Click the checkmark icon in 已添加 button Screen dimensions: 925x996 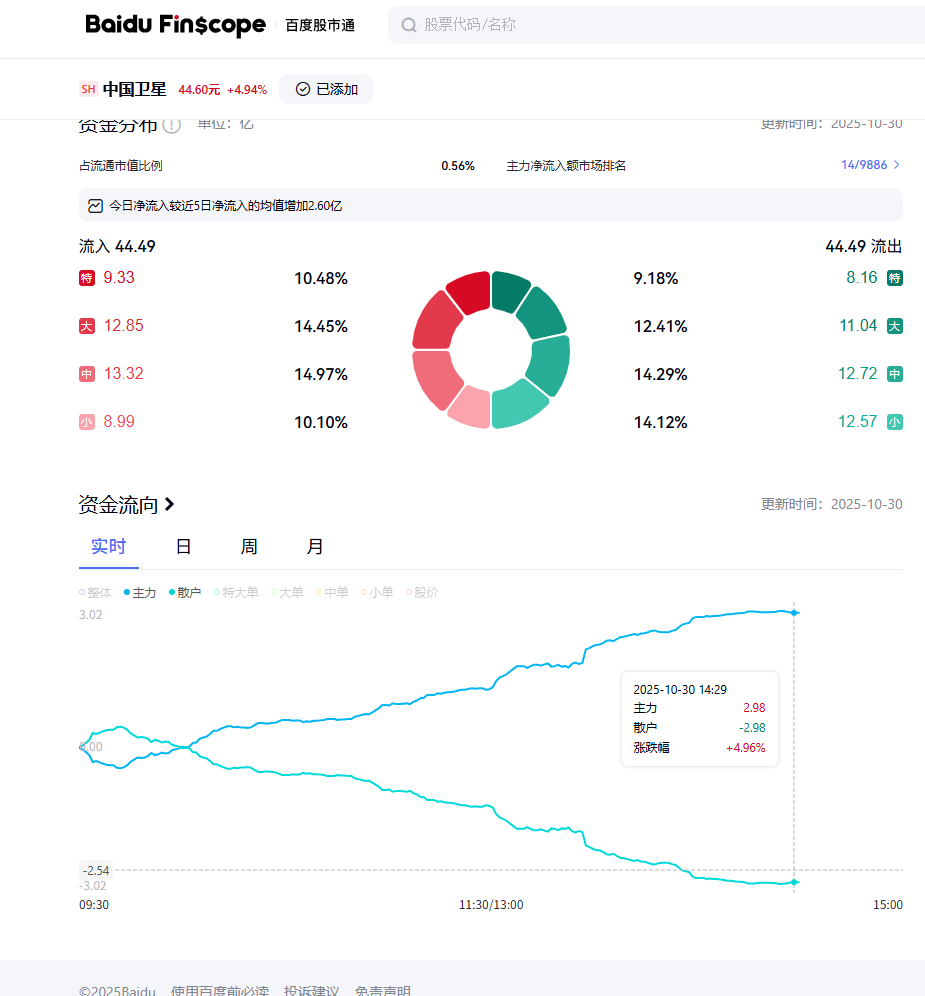(303, 90)
